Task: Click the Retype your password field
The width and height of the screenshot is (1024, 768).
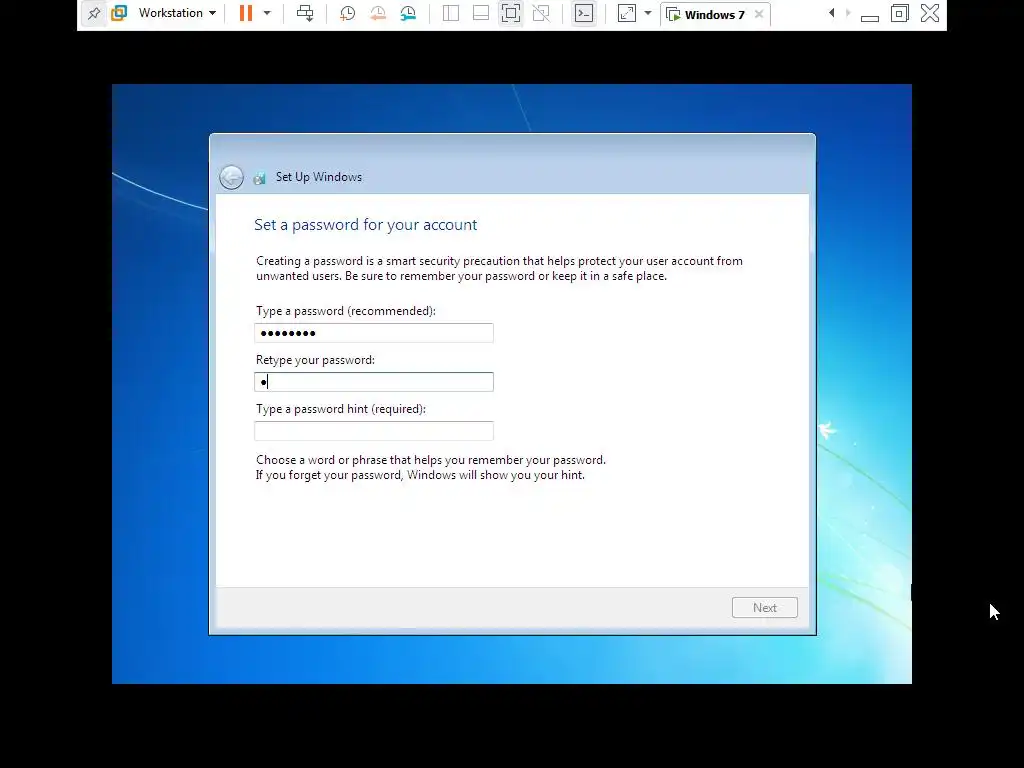Action: [374, 382]
